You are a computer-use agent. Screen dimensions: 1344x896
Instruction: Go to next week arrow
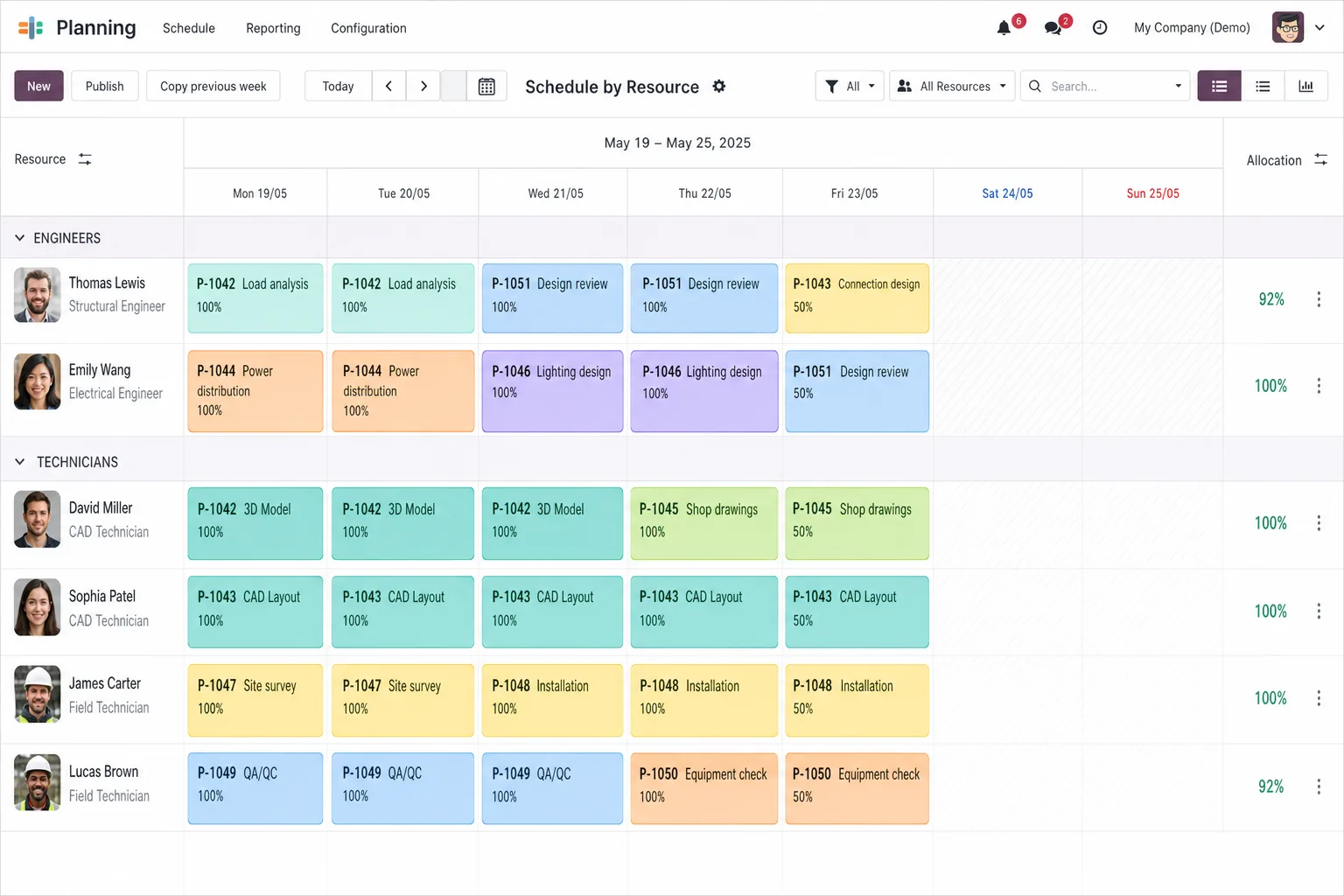(423, 86)
